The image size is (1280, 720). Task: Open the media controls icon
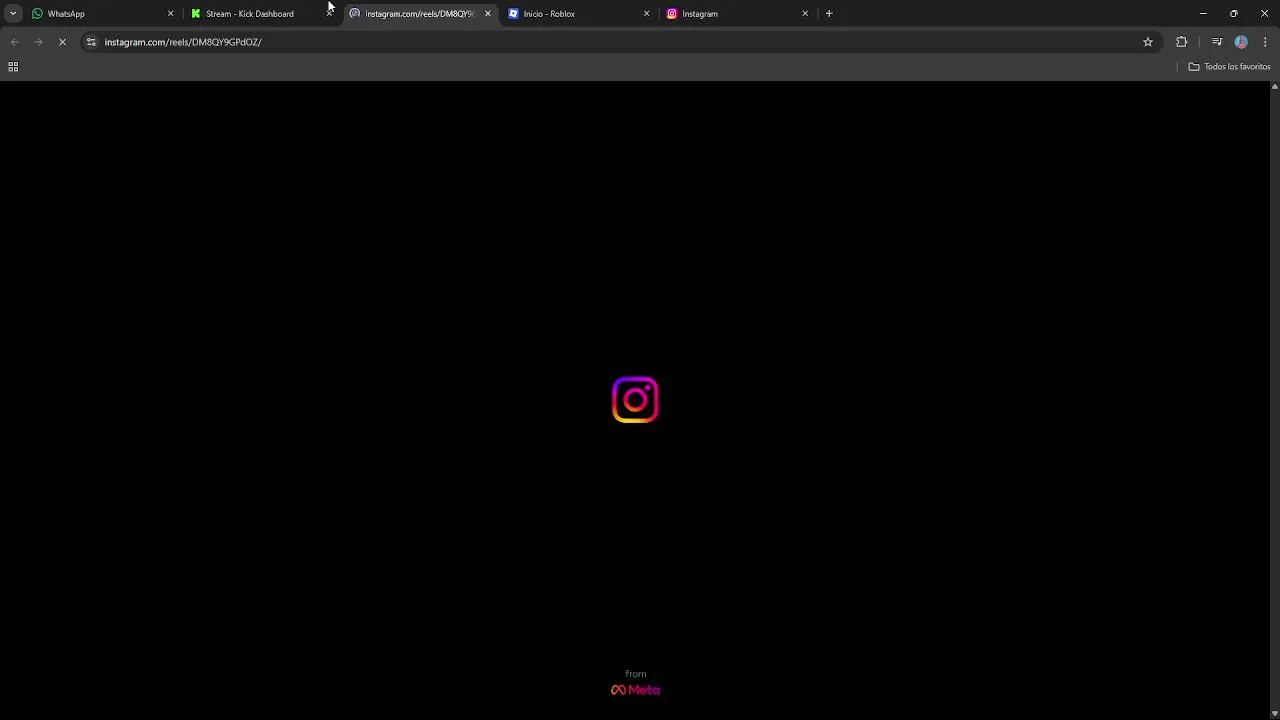point(1217,42)
